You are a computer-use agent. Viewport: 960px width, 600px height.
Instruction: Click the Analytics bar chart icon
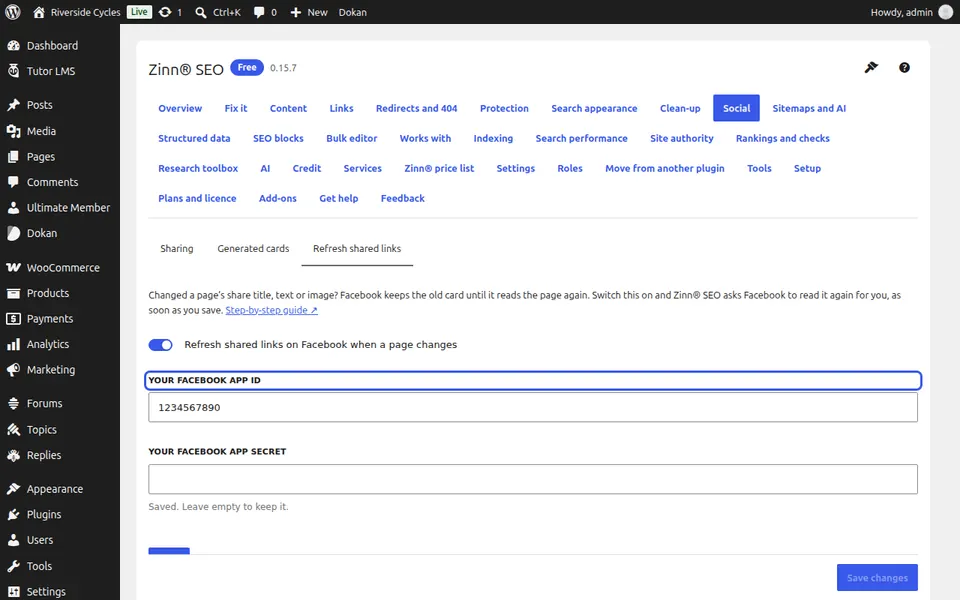coord(13,344)
